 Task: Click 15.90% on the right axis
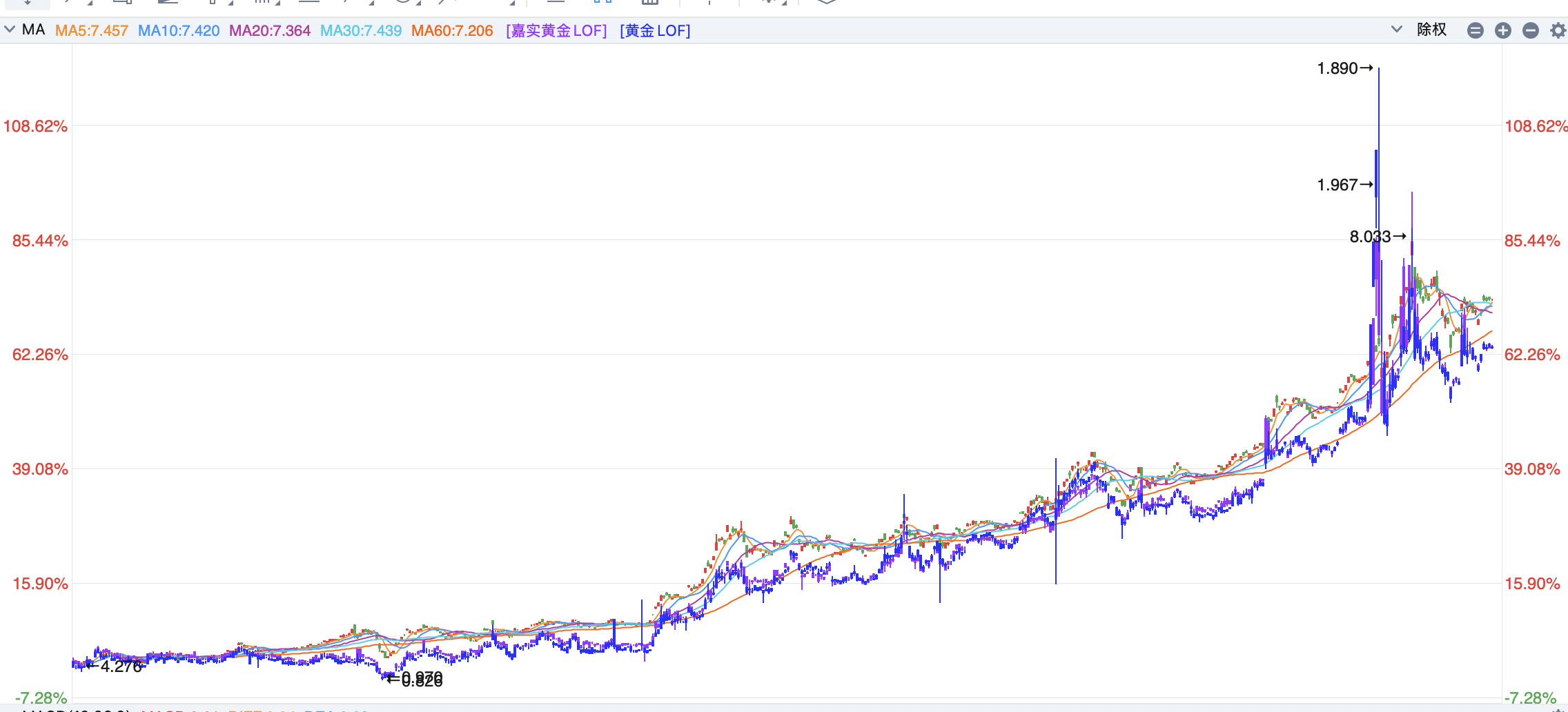click(x=1532, y=584)
